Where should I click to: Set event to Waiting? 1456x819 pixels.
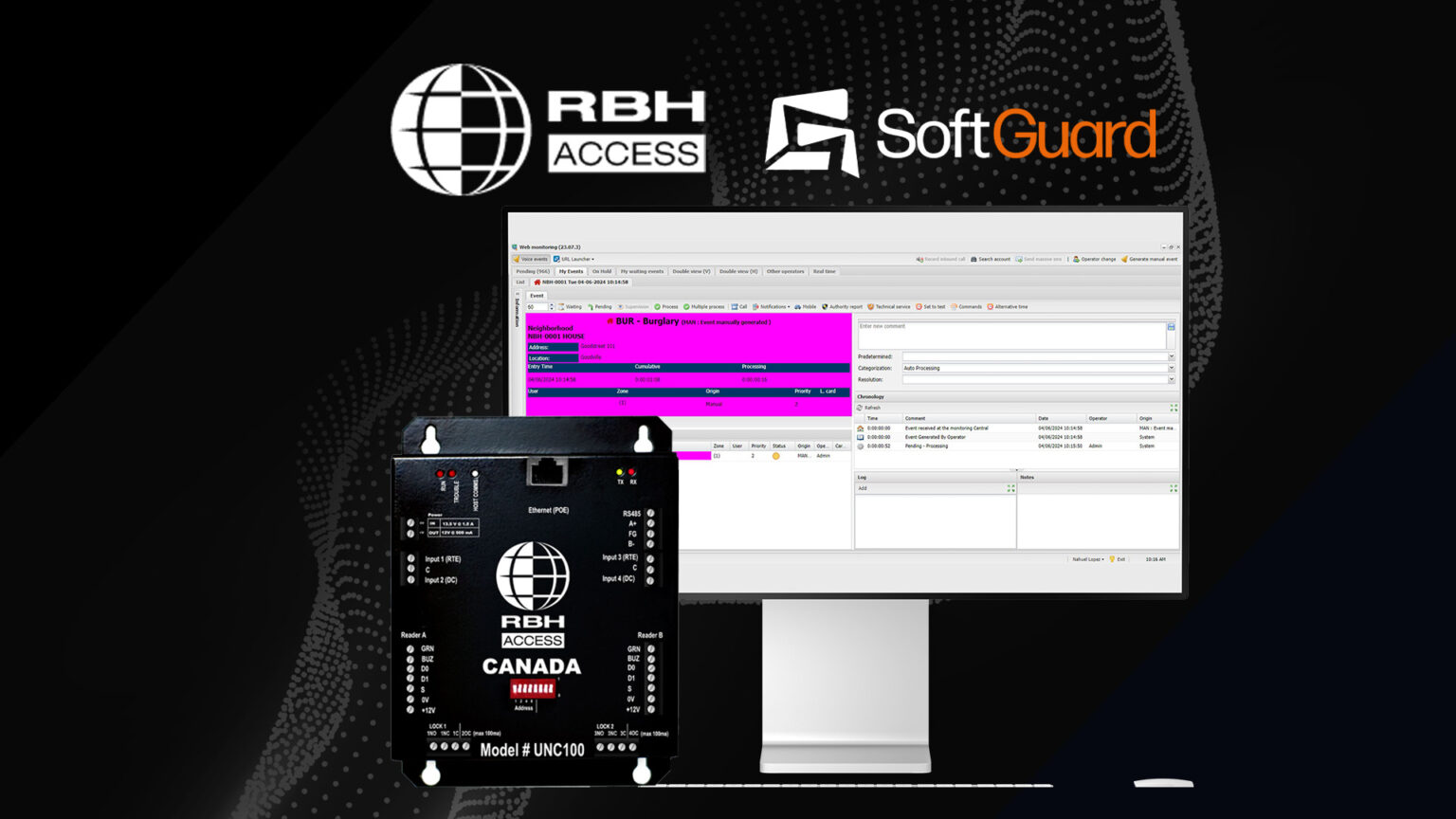coord(571,307)
